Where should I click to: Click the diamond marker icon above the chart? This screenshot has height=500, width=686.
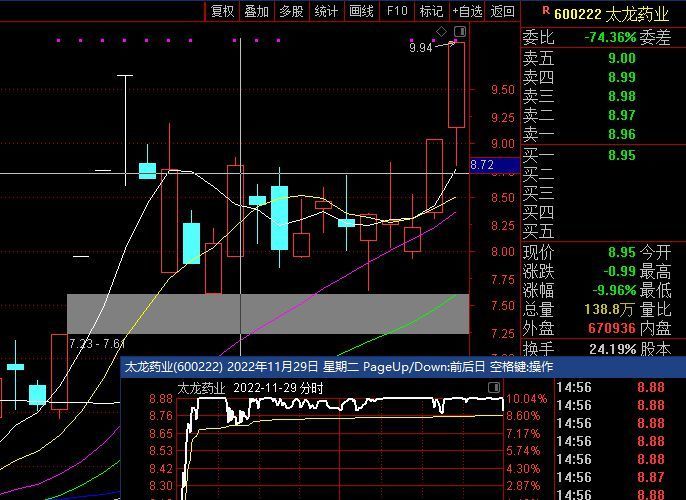pos(442,32)
